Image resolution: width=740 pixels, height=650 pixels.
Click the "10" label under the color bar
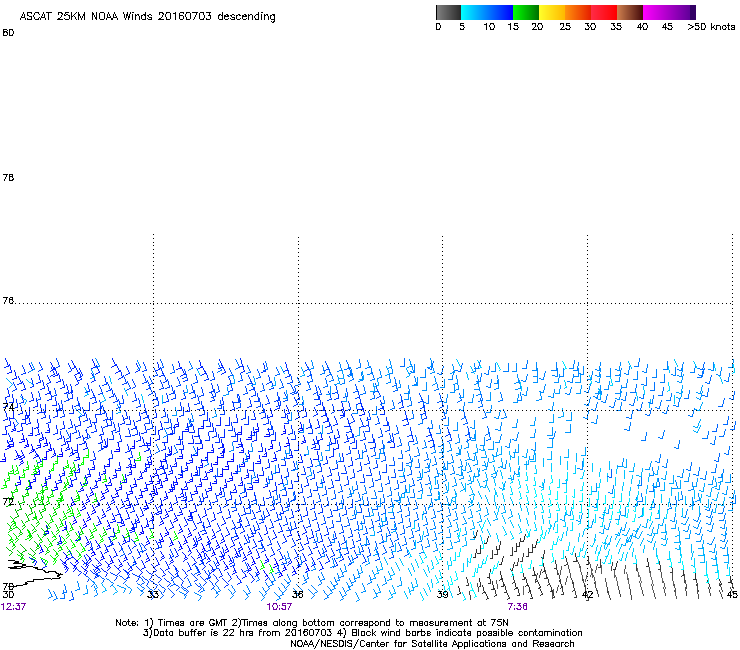click(x=489, y=27)
